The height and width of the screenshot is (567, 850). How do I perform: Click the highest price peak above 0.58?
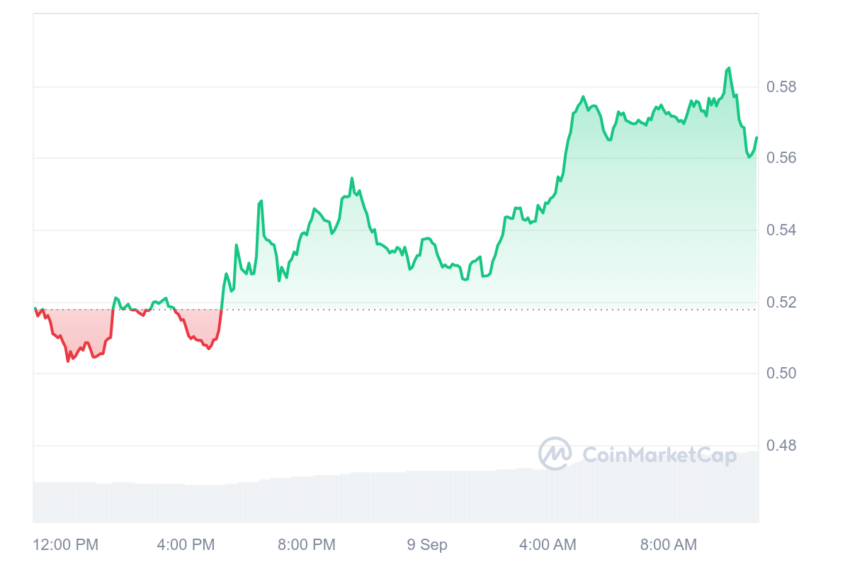pyautogui.click(x=729, y=68)
